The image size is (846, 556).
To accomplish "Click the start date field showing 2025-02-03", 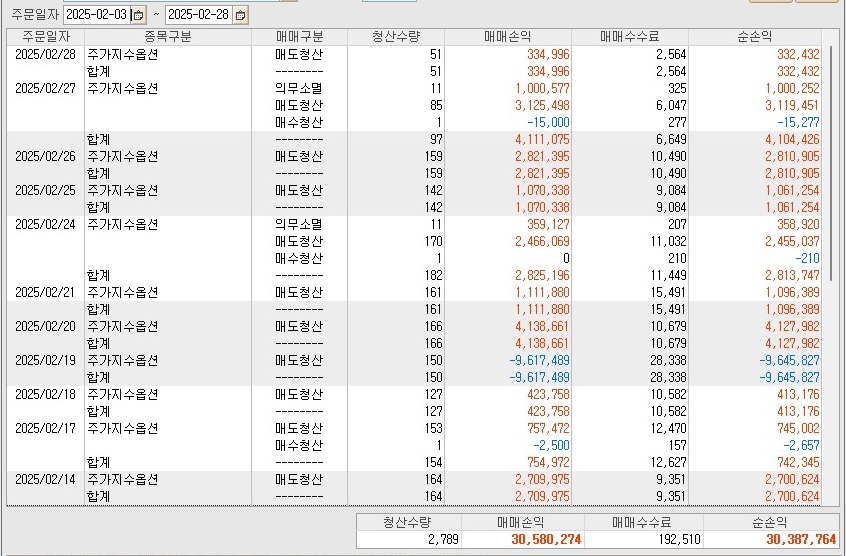I will (x=97, y=15).
